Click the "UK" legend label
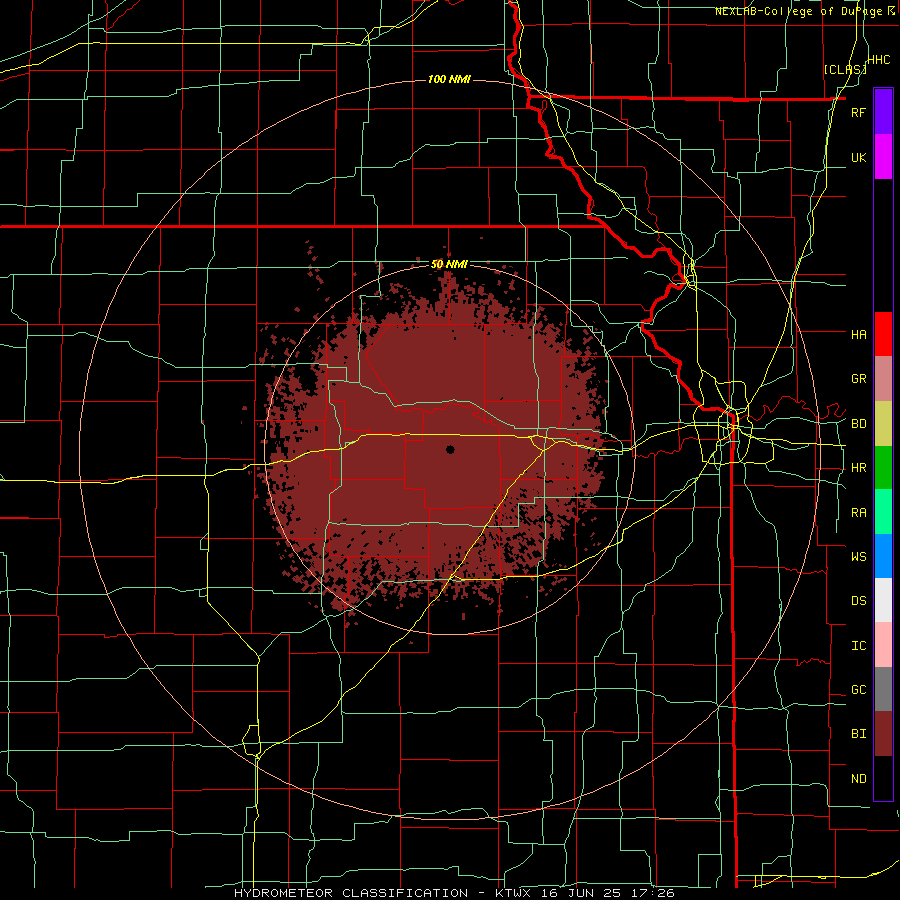This screenshot has width=900, height=900. pos(858,157)
